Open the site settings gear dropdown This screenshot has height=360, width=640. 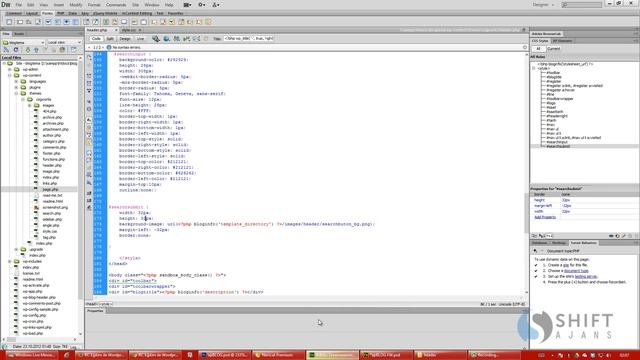[202, 5]
